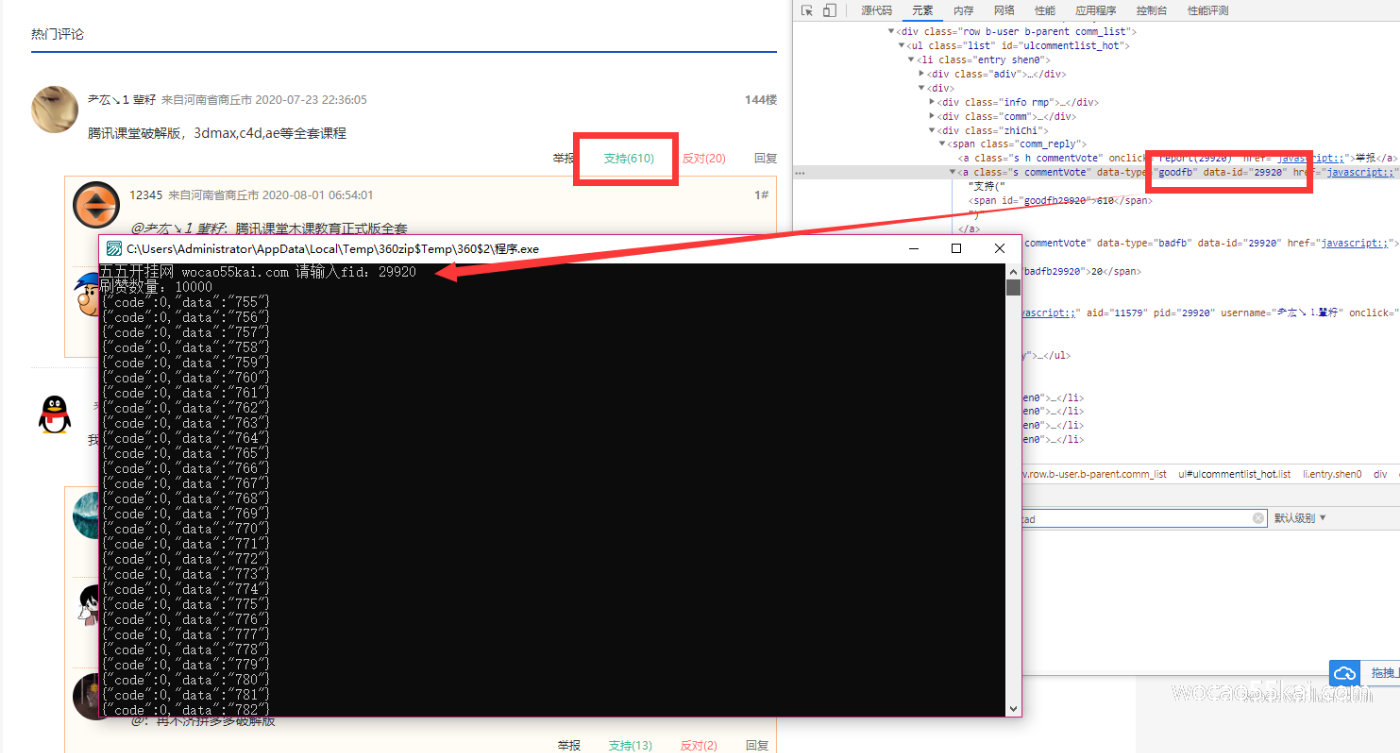Click the 144楼 floor label
1400x753 pixels.
click(761, 100)
